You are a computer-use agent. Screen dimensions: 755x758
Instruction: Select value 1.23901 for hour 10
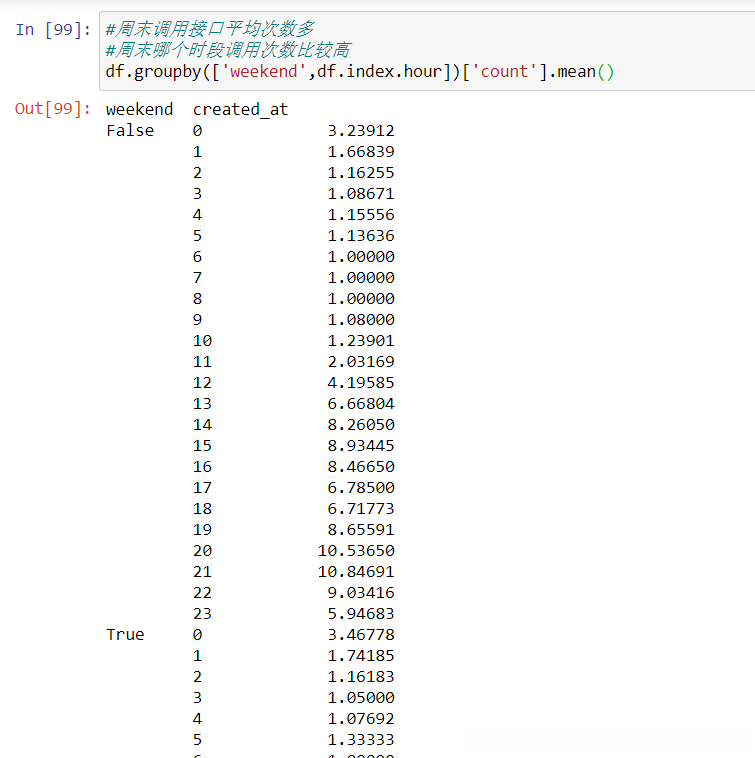[361, 341]
